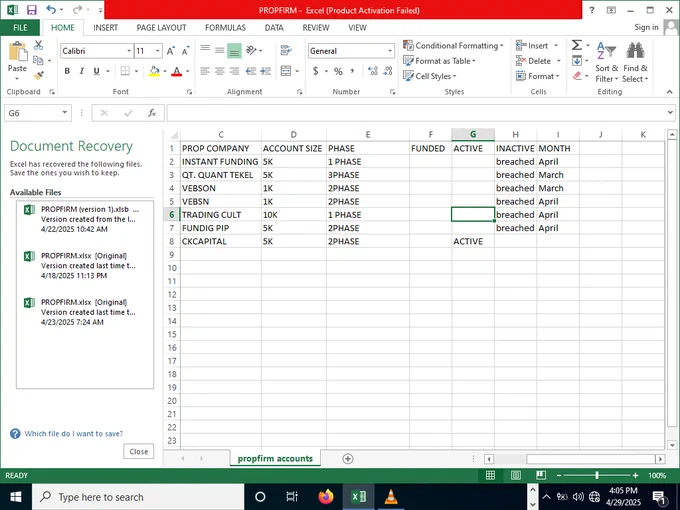Open 'Which file do I want to save?' link
This screenshot has width=680, height=510.
coord(74,434)
